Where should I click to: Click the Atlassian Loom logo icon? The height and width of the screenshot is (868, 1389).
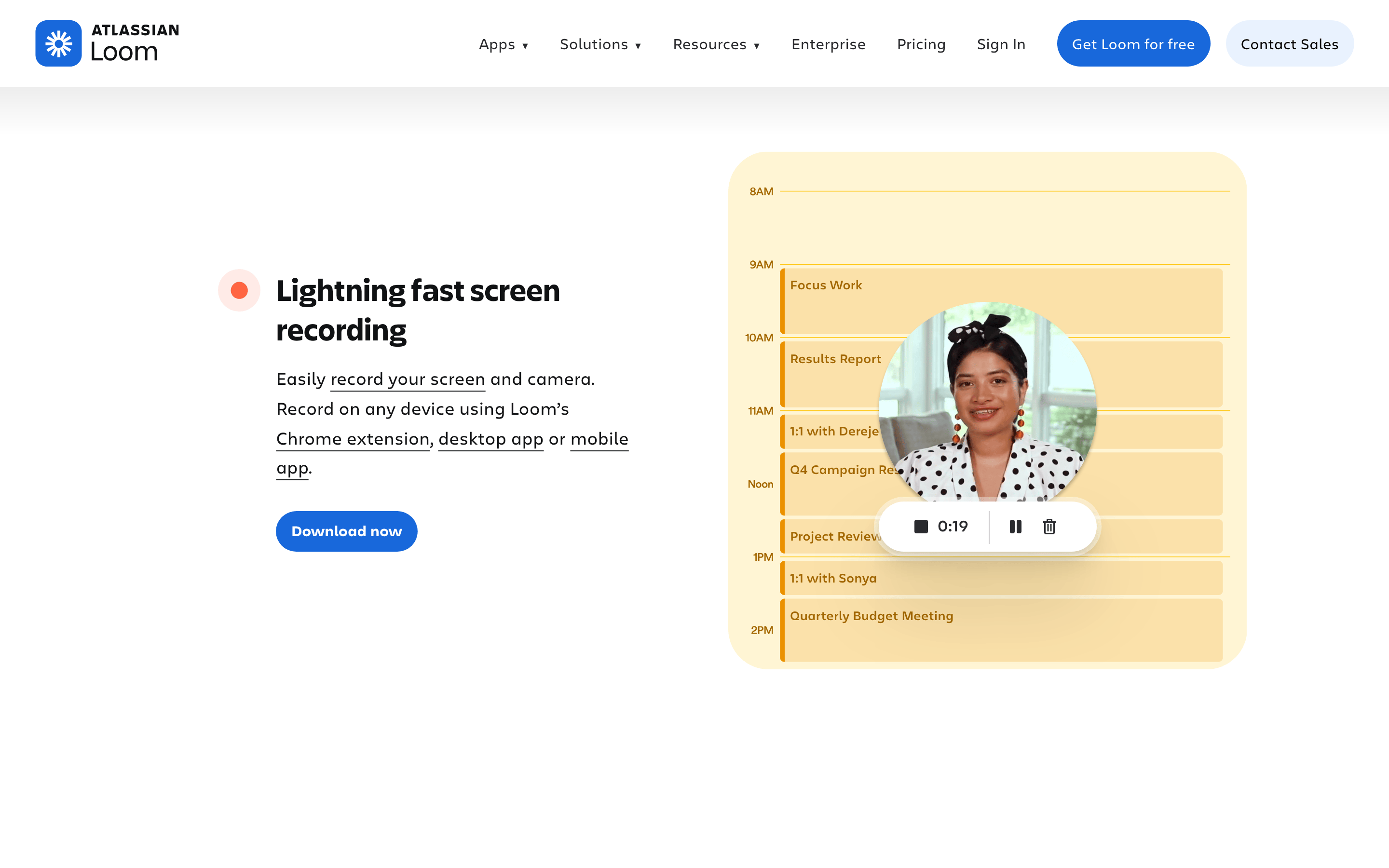coord(58,43)
